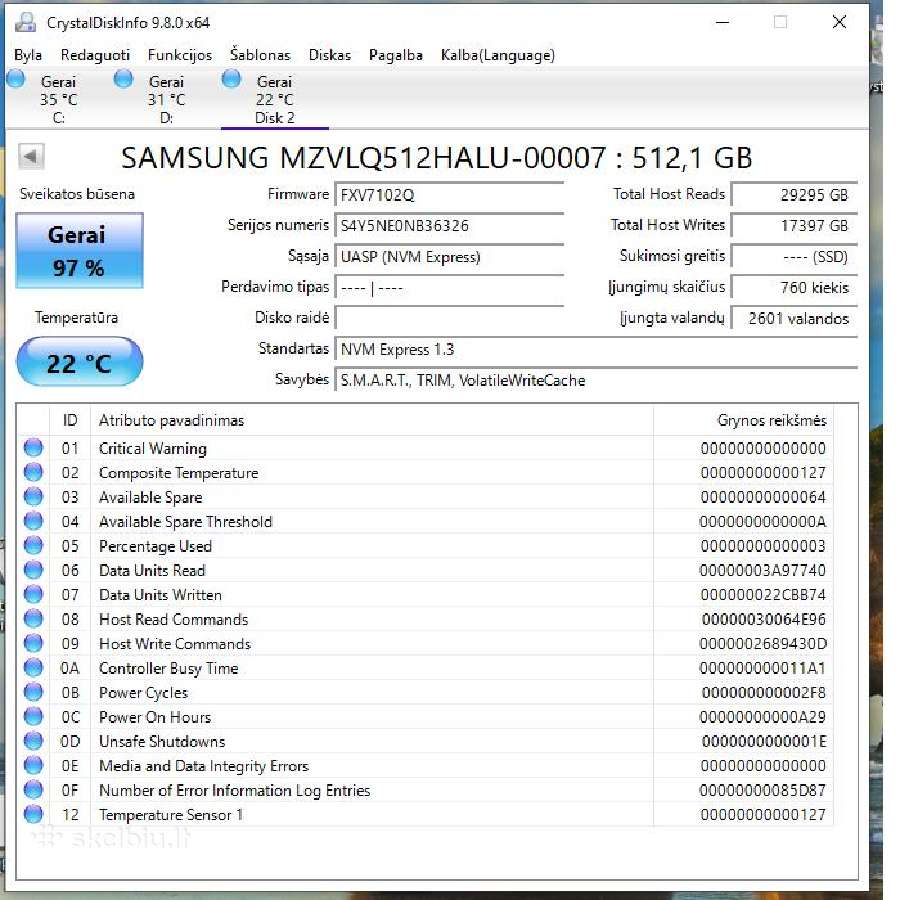Image resolution: width=900 pixels, height=900 pixels.
Task: Click status orb for drive D:
Action: (123, 79)
